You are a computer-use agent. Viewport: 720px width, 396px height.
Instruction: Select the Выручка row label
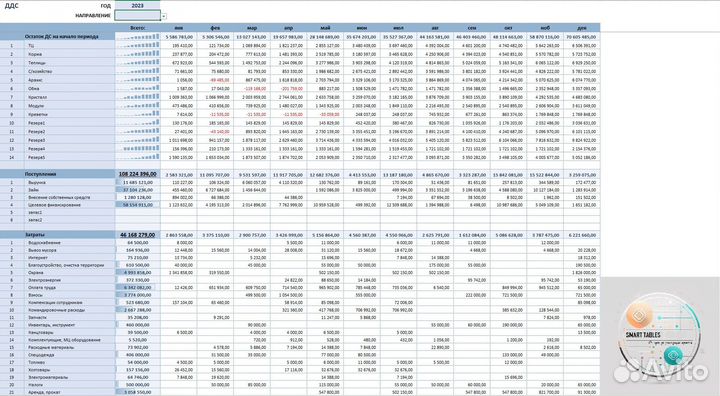[37, 182]
